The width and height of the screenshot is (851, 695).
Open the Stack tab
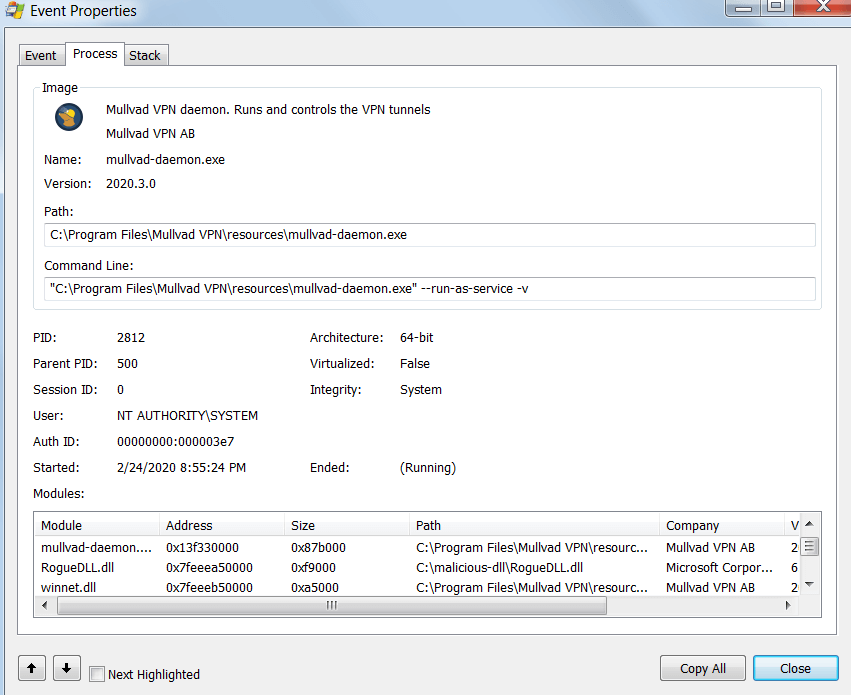pos(145,55)
